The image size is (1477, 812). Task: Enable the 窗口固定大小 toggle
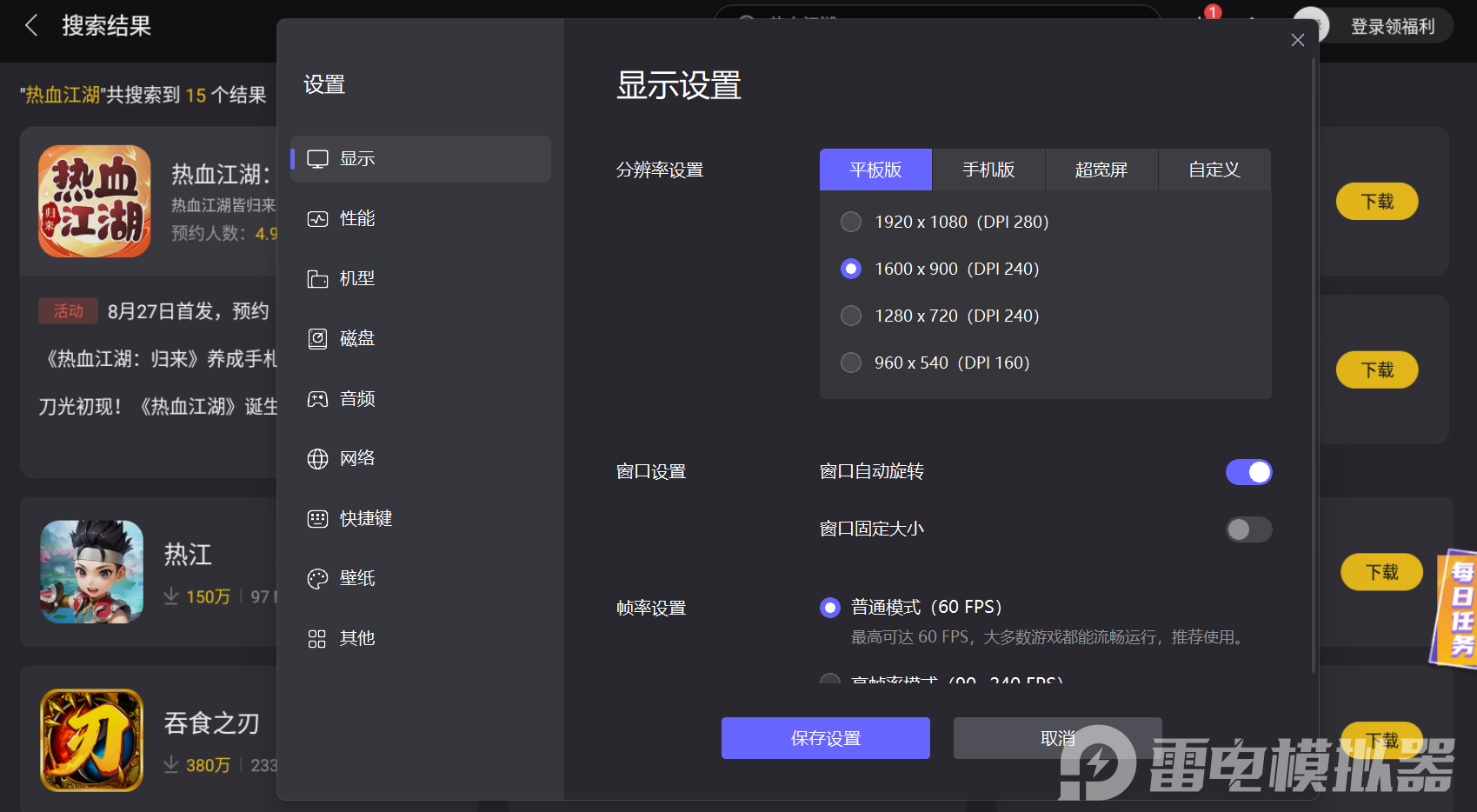coord(1248,529)
